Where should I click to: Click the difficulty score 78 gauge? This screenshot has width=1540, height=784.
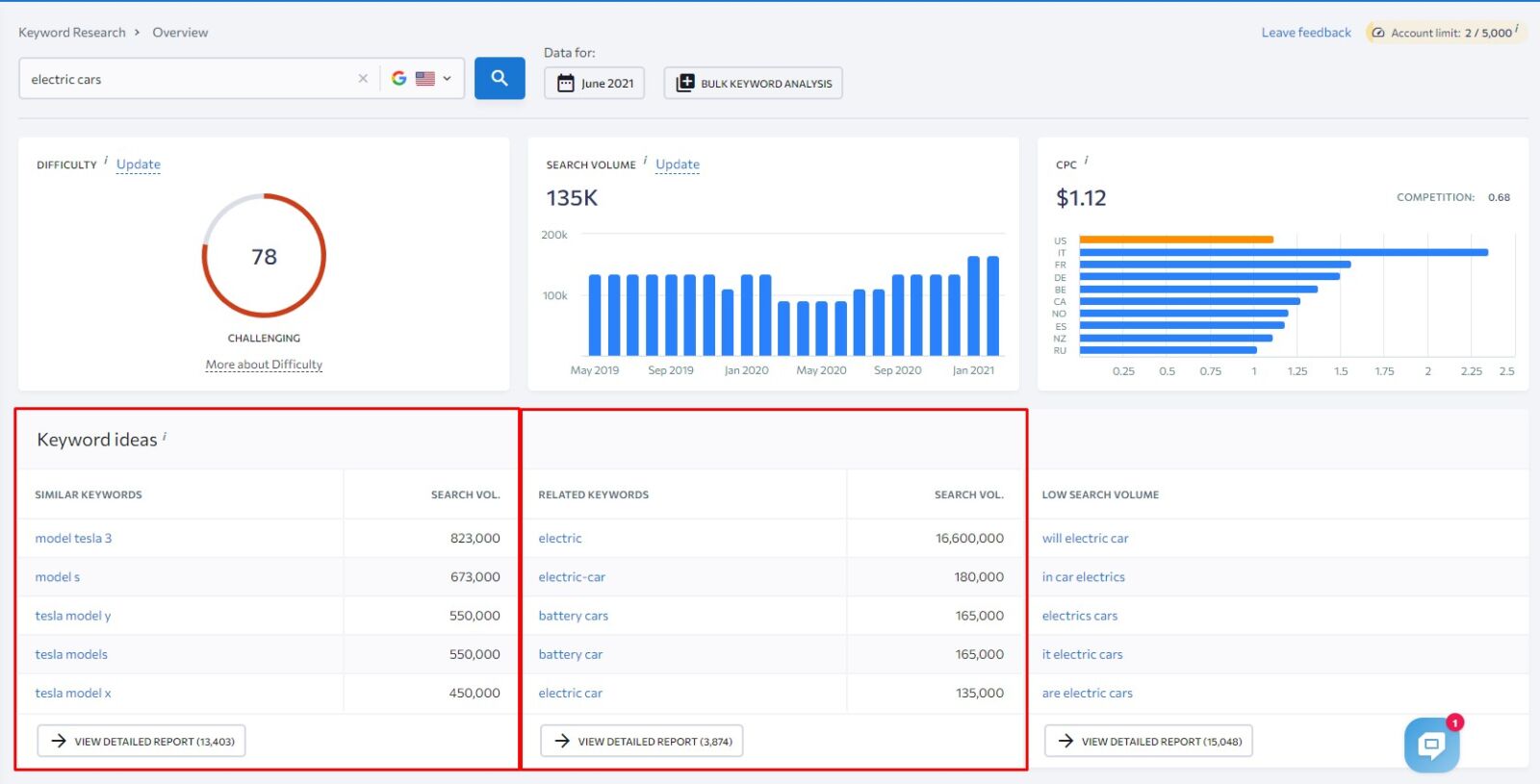pyautogui.click(x=264, y=256)
